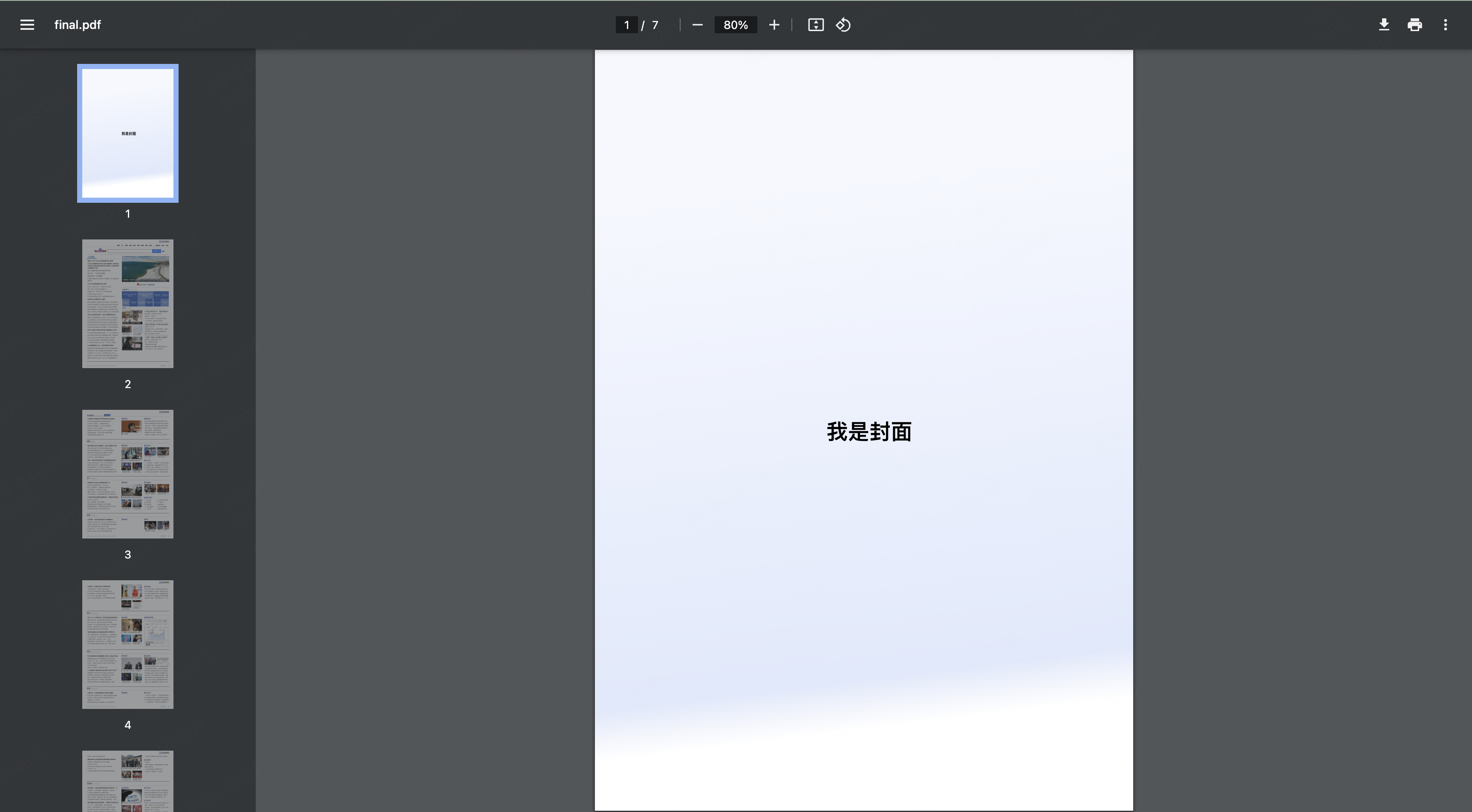Click the total page count 7
Viewport: 1472px width, 812px height.
pyautogui.click(x=655, y=25)
